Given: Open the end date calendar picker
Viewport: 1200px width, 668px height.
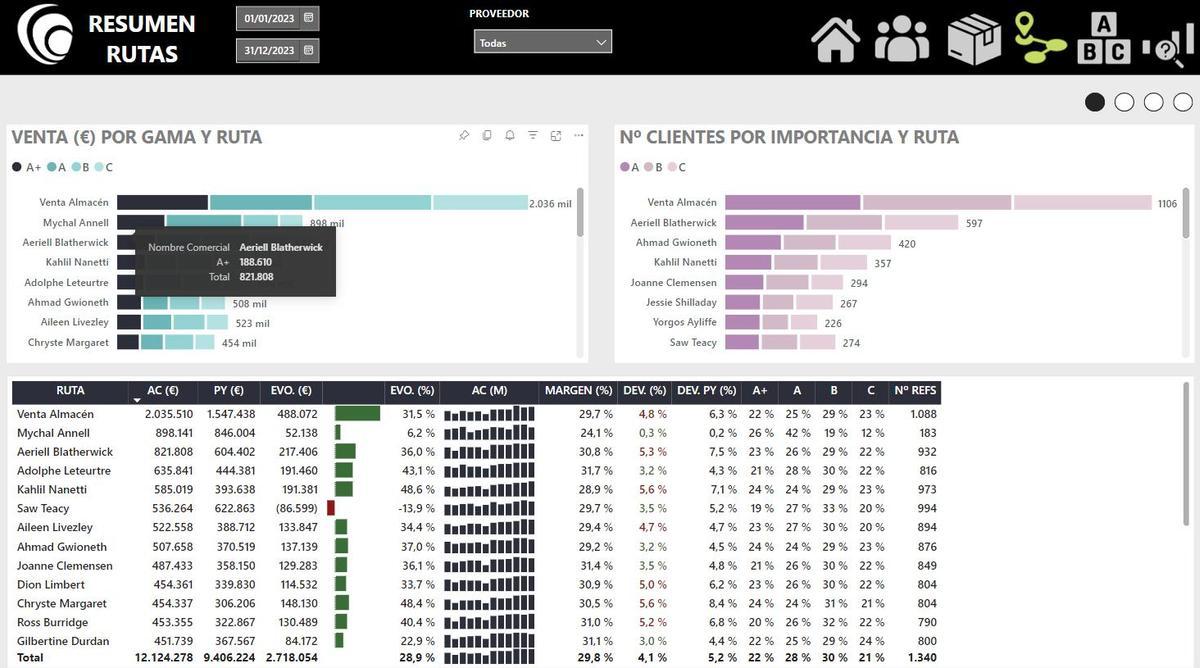Looking at the screenshot, I should pos(308,50).
